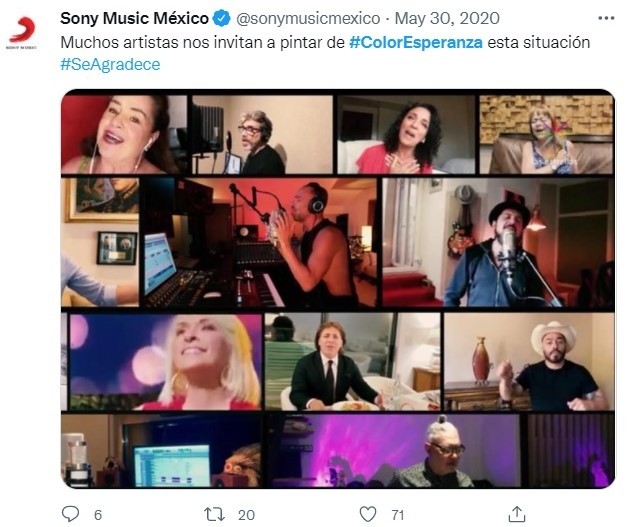Click the reply speech bubble icon
The width and height of the screenshot is (627, 527).
(x=70, y=513)
